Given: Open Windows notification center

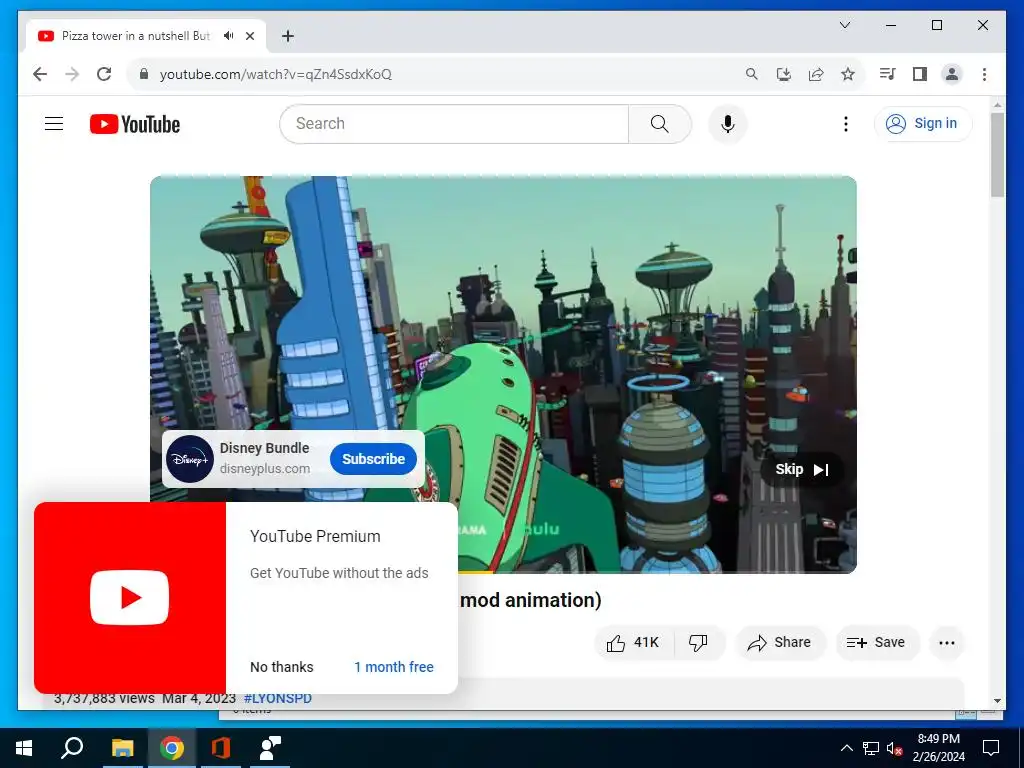Looking at the screenshot, I should (x=991, y=748).
